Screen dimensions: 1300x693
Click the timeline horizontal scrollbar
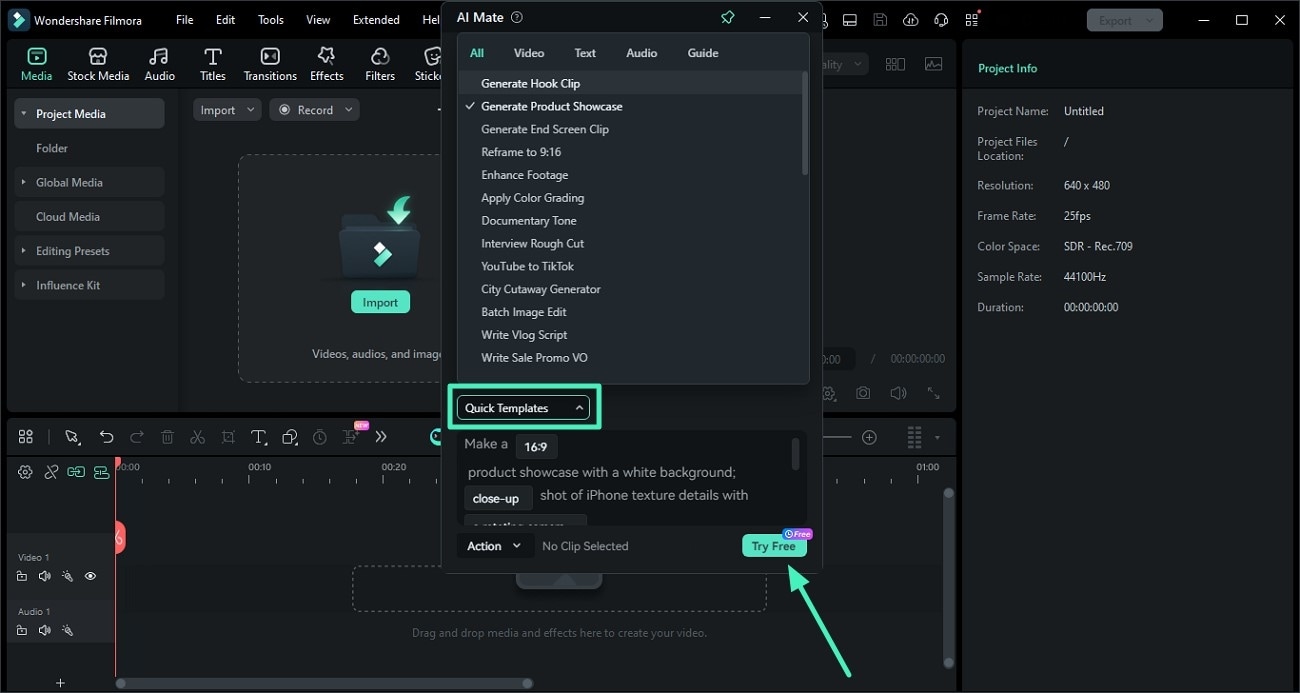pyautogui.click(x=324, y=684)
